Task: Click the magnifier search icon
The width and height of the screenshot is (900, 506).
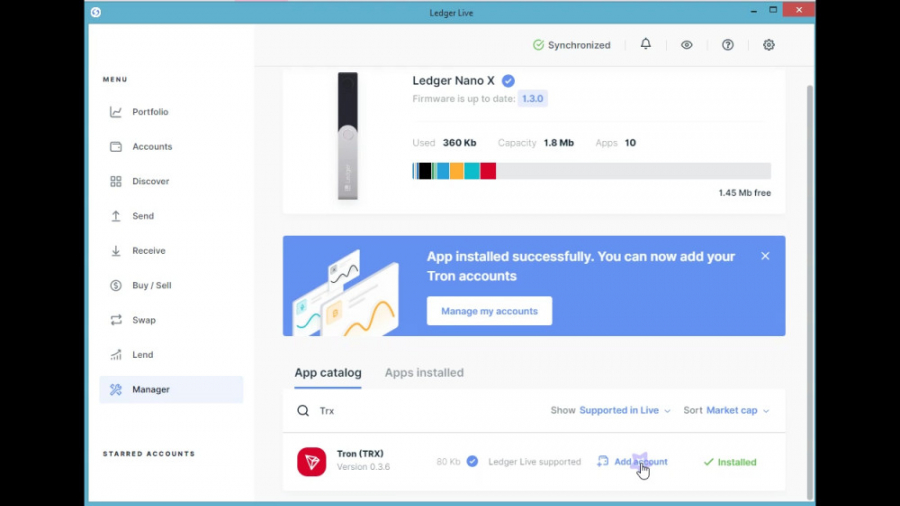Action: click(303, 411)
